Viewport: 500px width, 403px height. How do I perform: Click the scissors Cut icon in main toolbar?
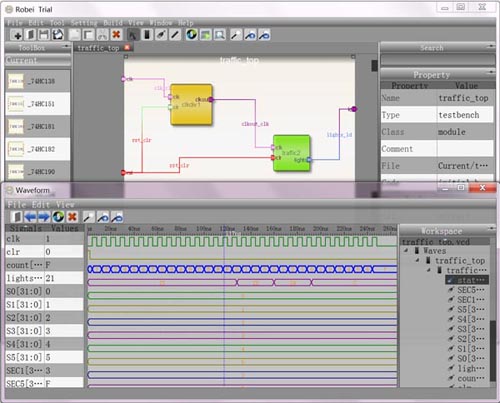[102, 35]
